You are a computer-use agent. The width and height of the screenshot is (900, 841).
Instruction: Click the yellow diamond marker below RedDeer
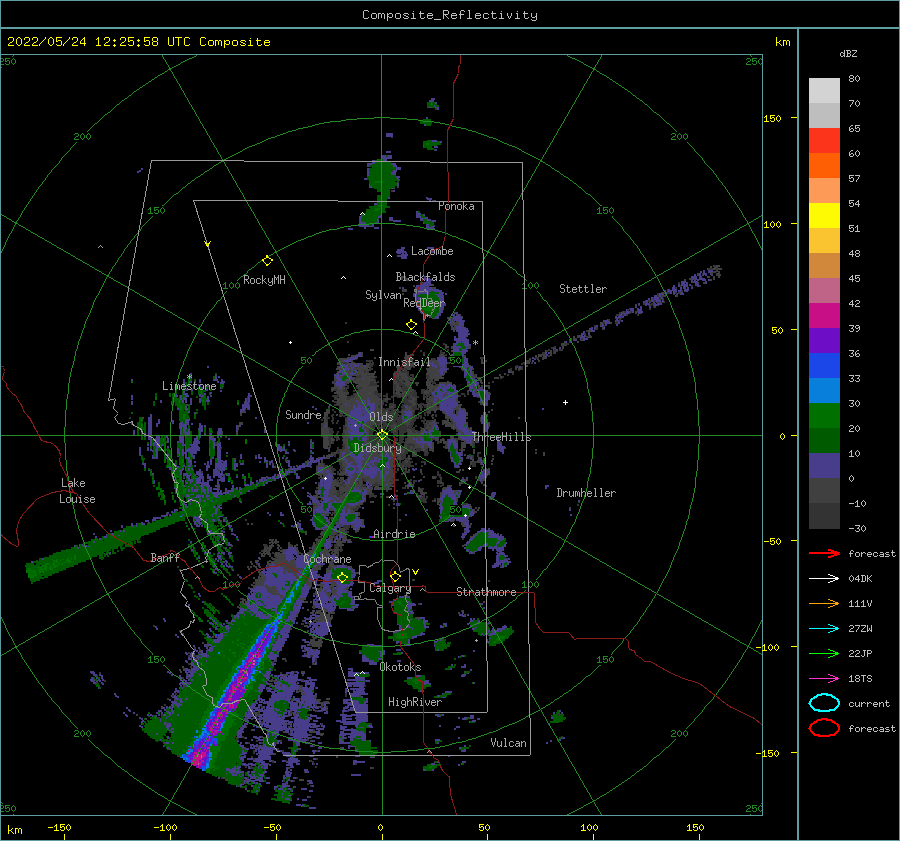[412, 325]
